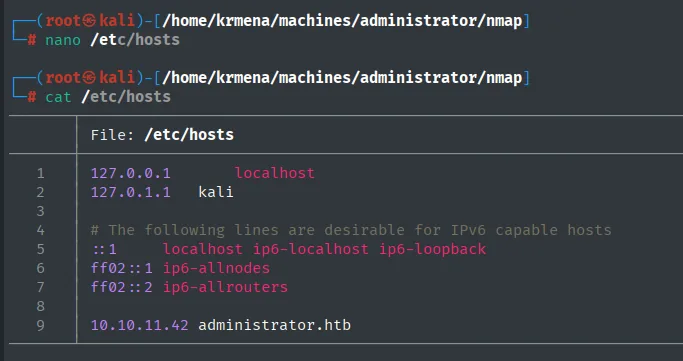Click the 'cat' command word
Viewport: 683px width, 361px height.
58,97
